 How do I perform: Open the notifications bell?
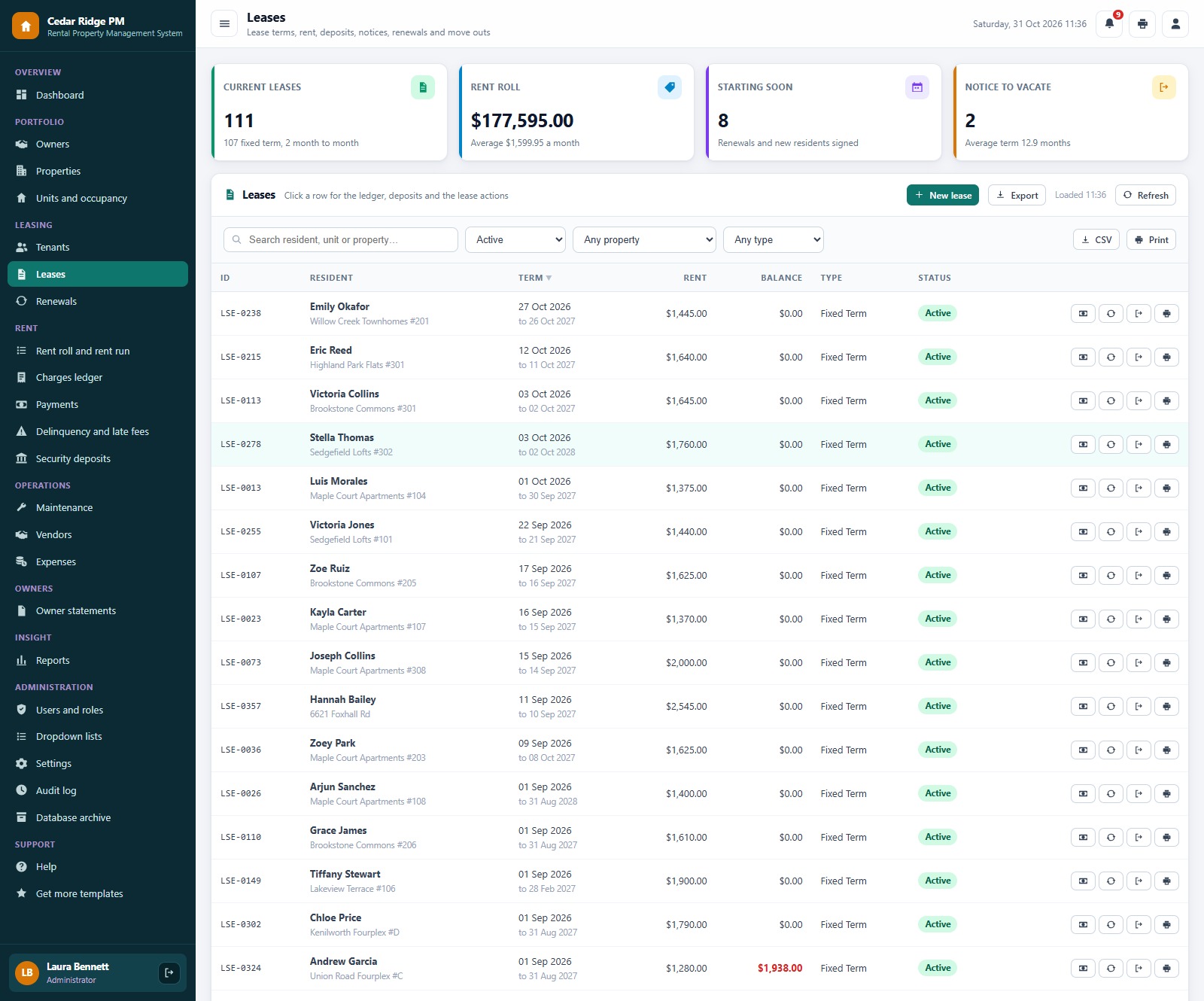[x=1109, y=24]
